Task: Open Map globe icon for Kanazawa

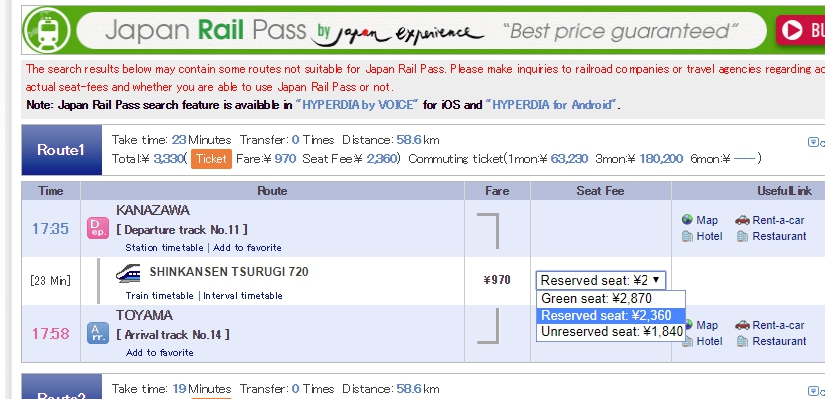Action: pyautogui.click(x=687, y=220)
